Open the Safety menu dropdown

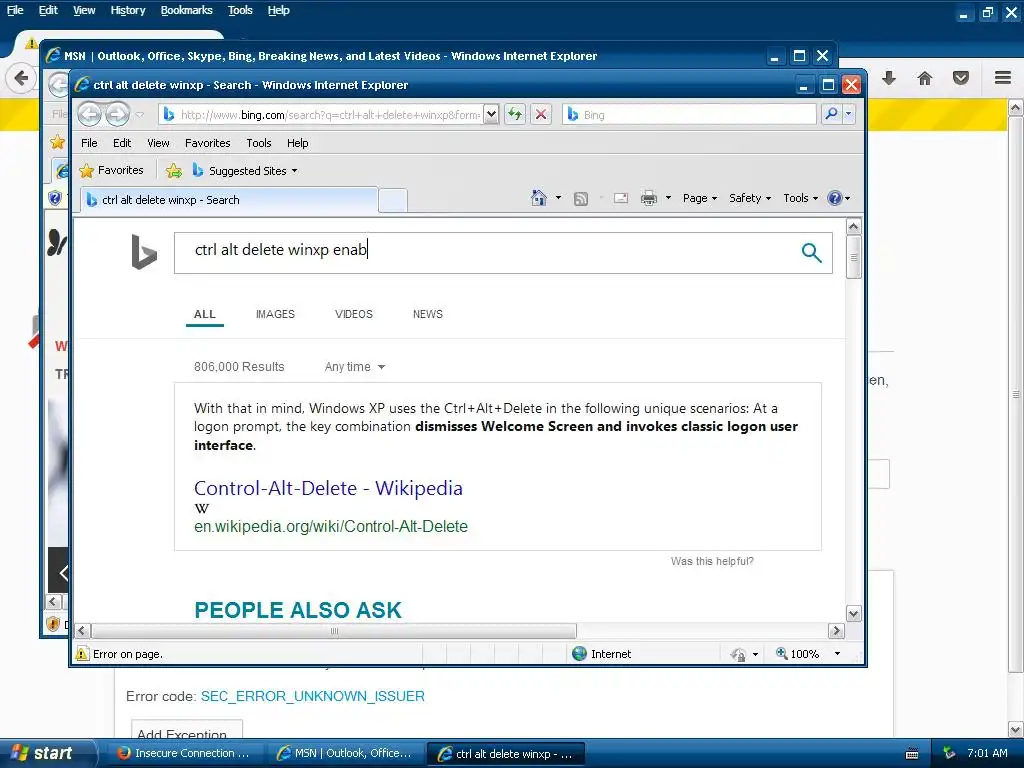750,198
